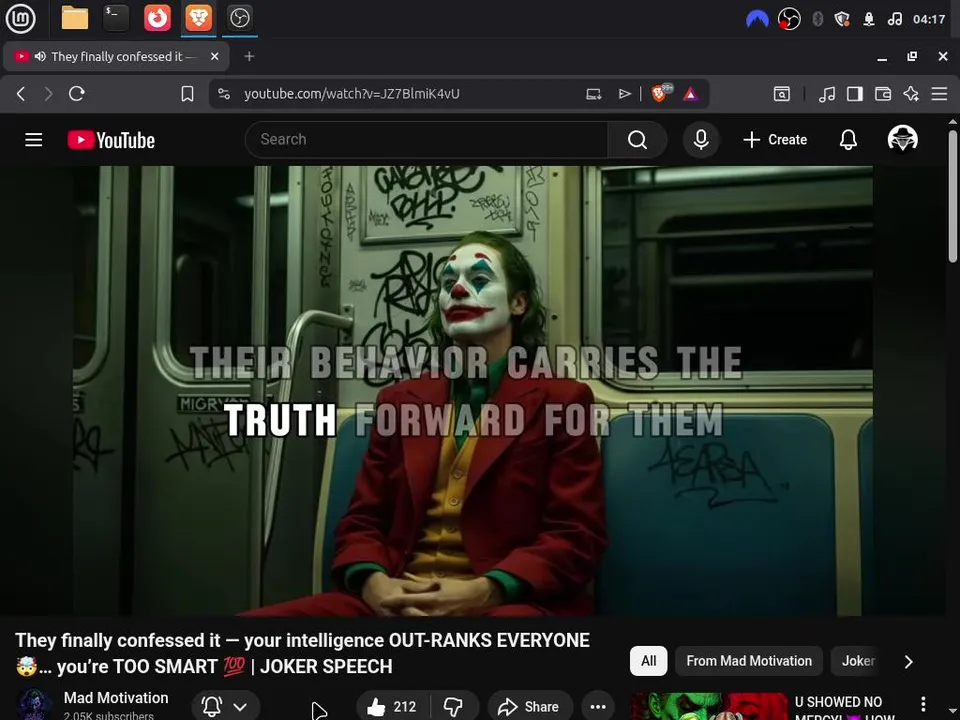Mute the tab via its speaker icon

click(x=40, y=56)
